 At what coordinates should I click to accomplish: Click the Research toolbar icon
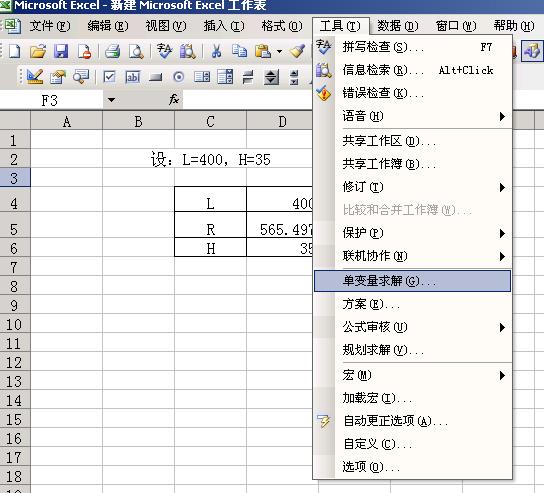coord(187,52)
